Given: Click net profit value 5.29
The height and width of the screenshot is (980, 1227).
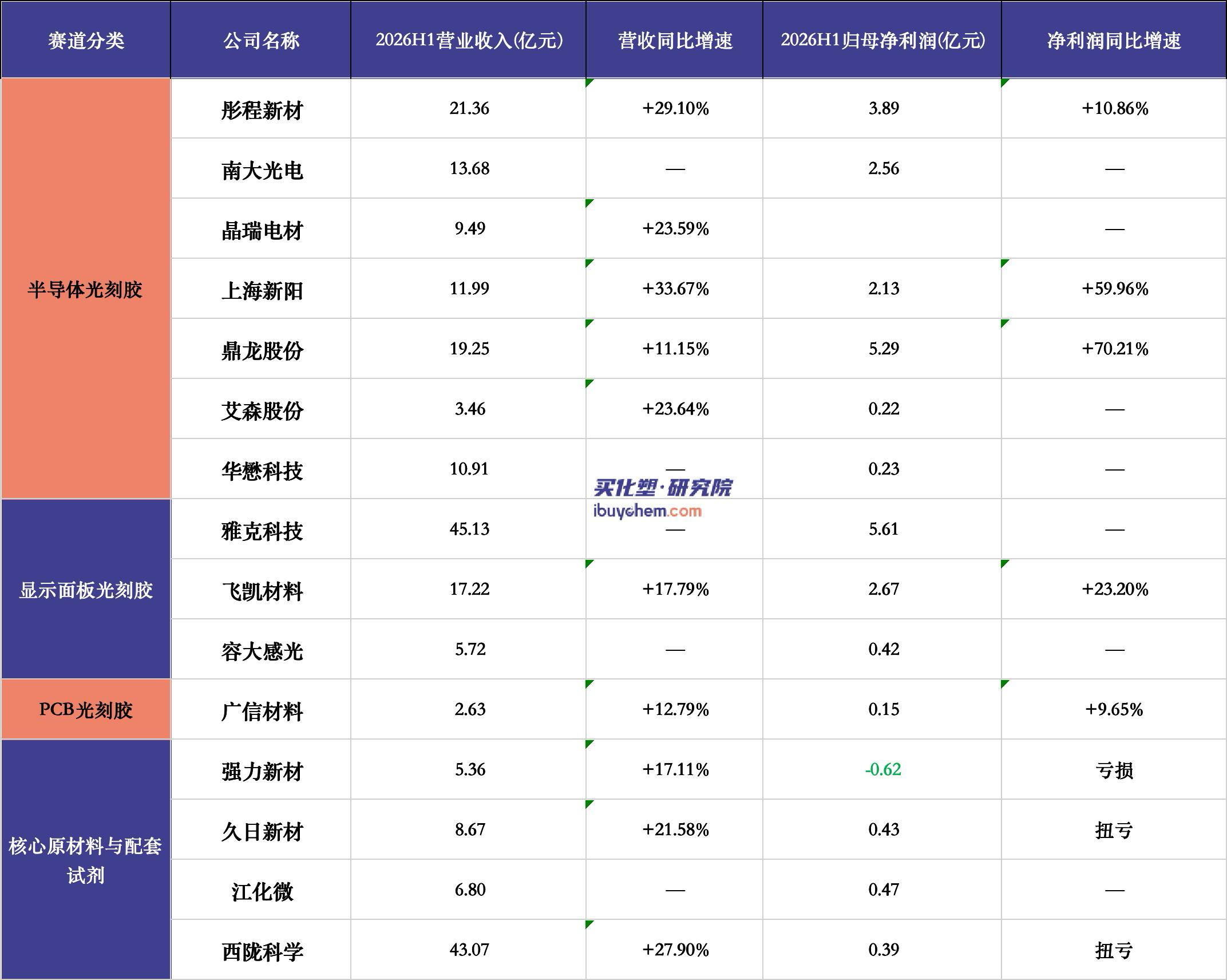Looking at the screenshot, I should pos(884,349).
